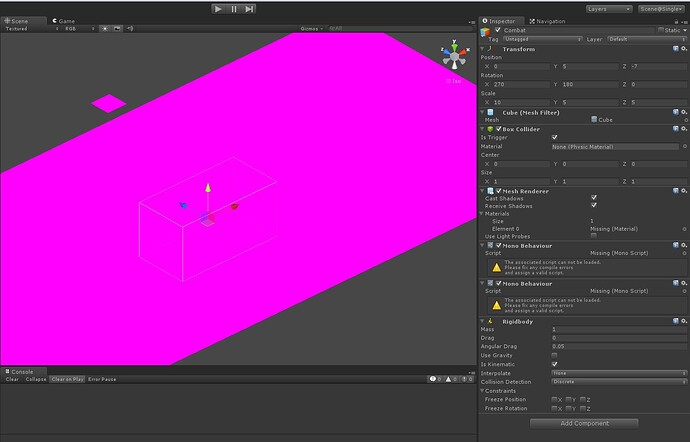Enable the Use Gravity checkbox

[x=554, y=355]
